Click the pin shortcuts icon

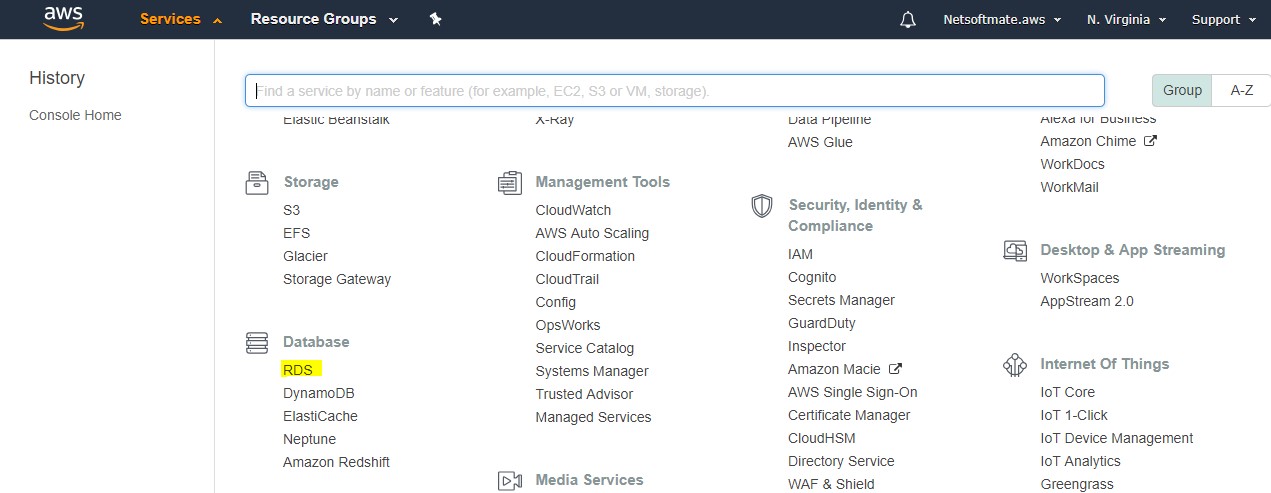coord(435,19)
